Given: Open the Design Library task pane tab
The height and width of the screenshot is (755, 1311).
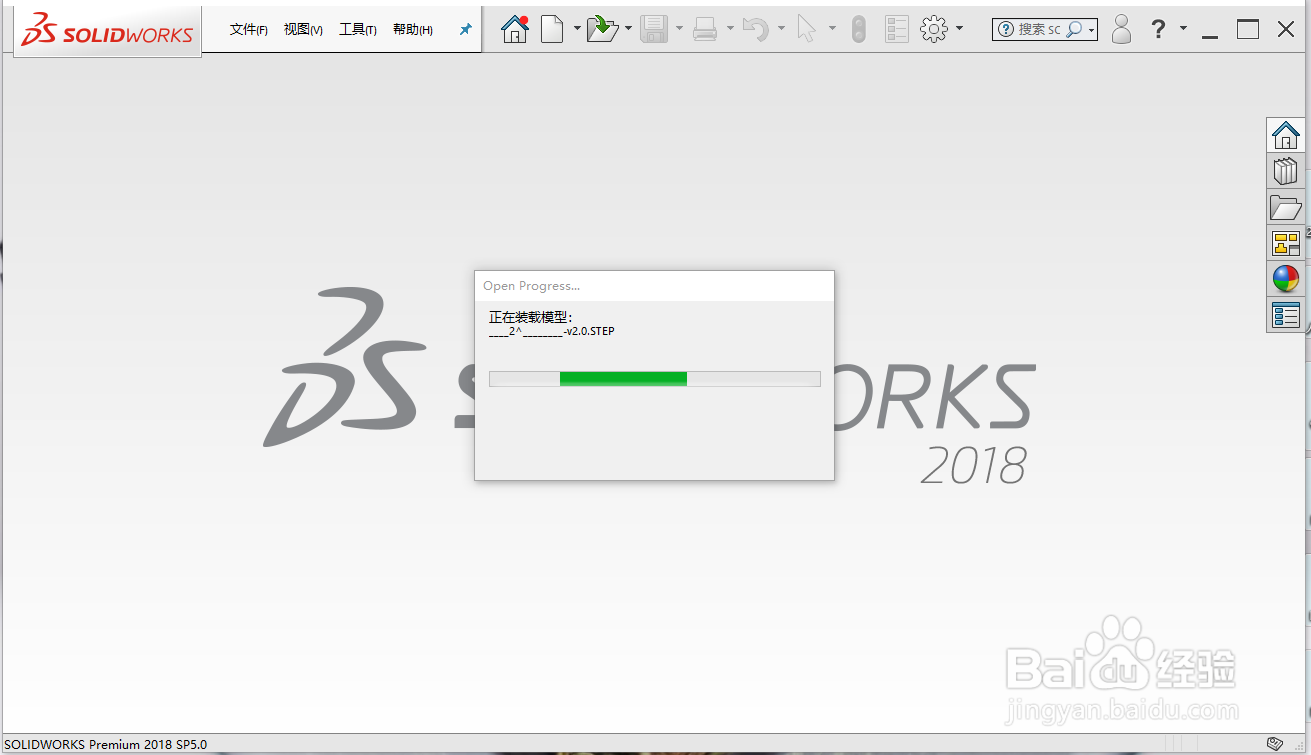Looking at the screenshot, I should coord(1286,171).
